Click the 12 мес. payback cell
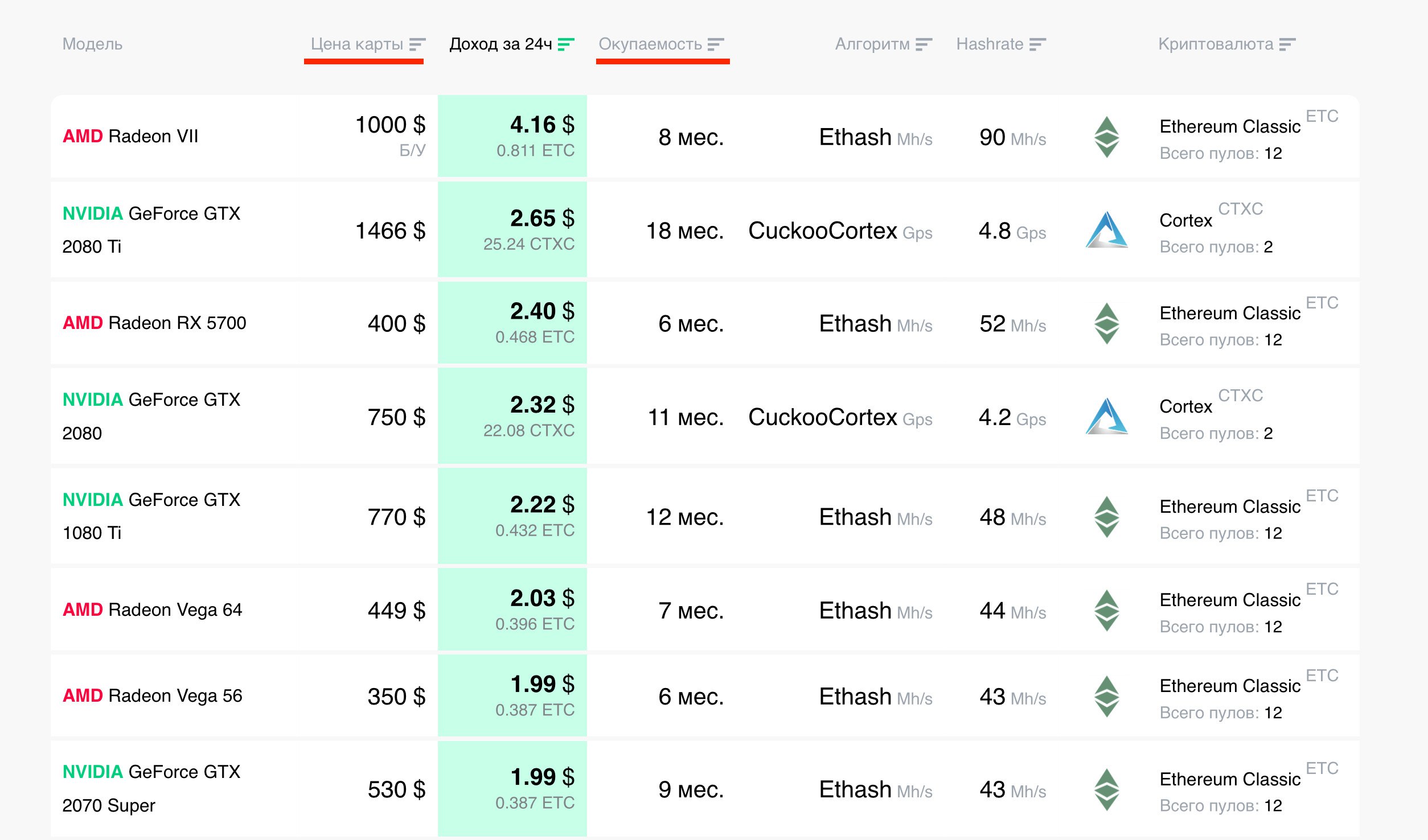1428x840 pixels. click(x=685, y=518)
